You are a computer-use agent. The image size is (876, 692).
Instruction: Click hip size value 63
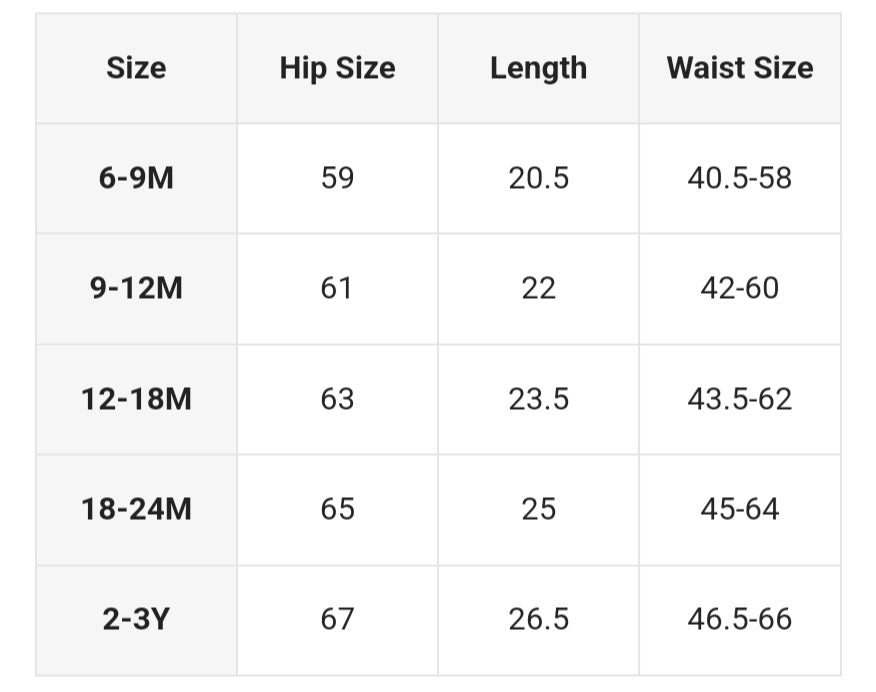(337, 399)
